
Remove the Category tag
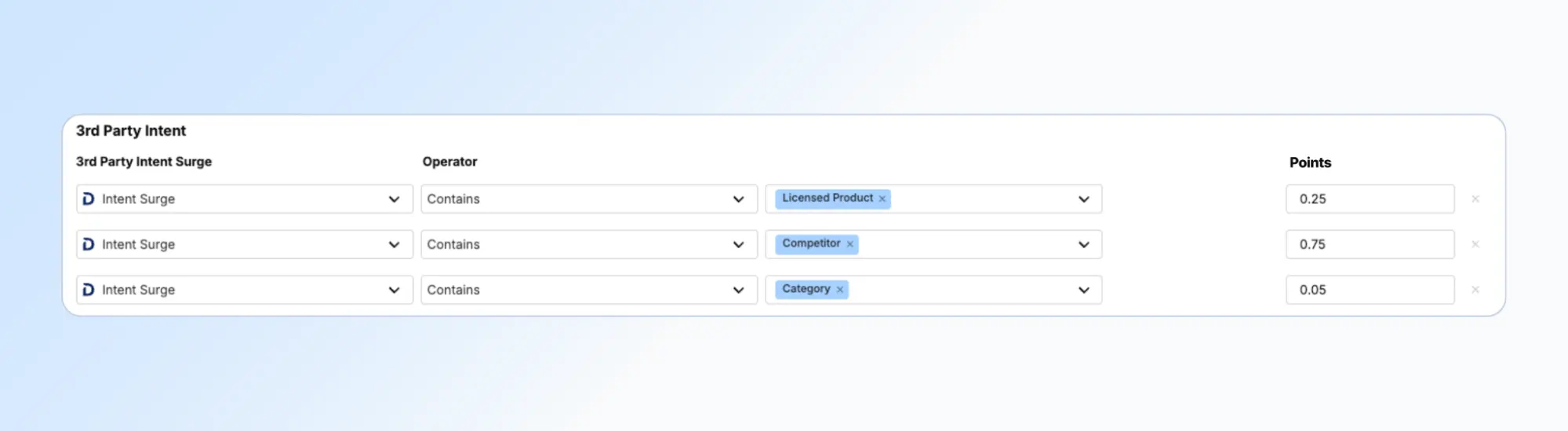tap(839, 290)
